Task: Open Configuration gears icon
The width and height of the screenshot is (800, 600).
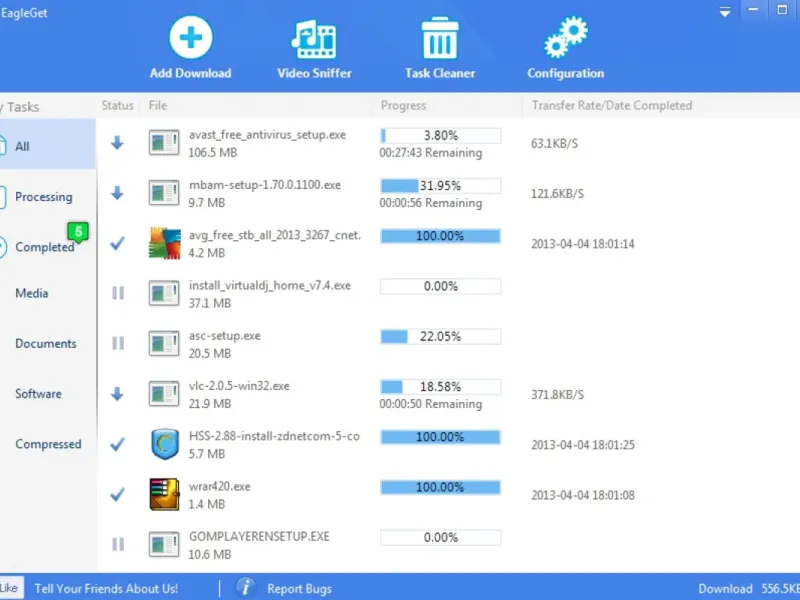Action: coord(566,37)
